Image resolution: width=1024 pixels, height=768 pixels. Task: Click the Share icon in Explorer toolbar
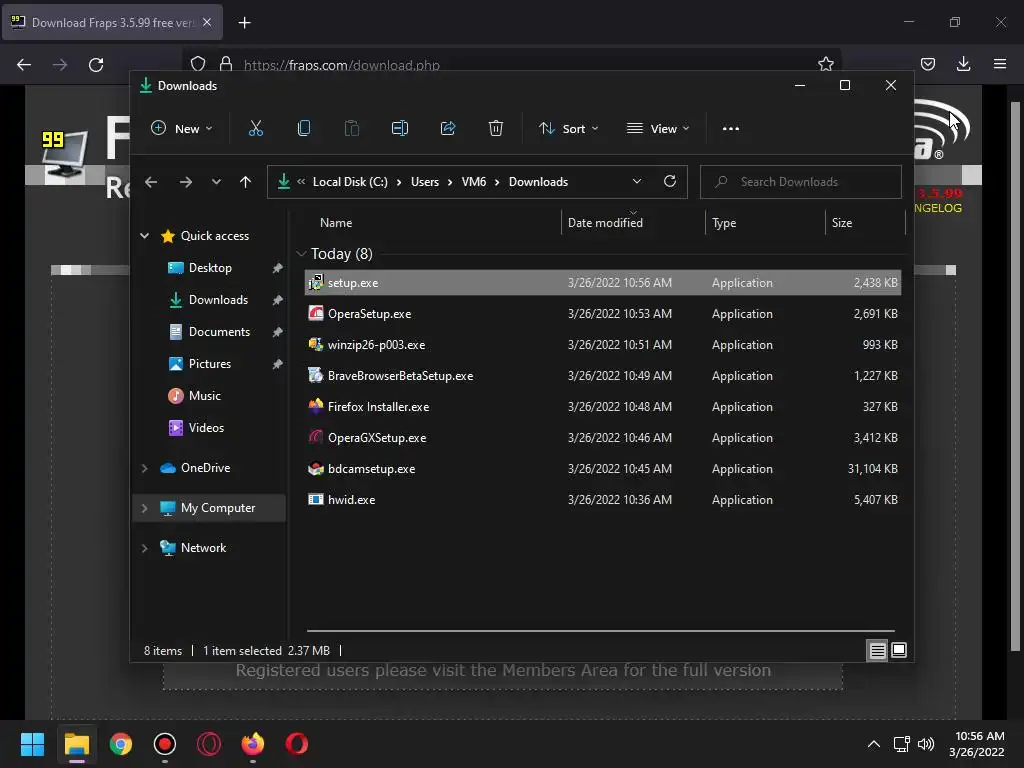point(448,129)
